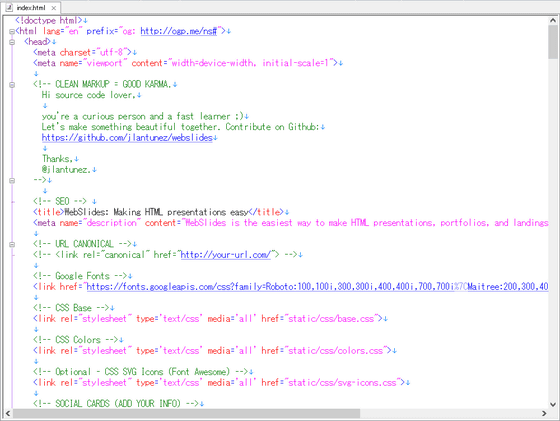Open the github.com/jlantunez/webslides link
The width and height of the screenshot is (560, 421).
(x=127, y=137)
